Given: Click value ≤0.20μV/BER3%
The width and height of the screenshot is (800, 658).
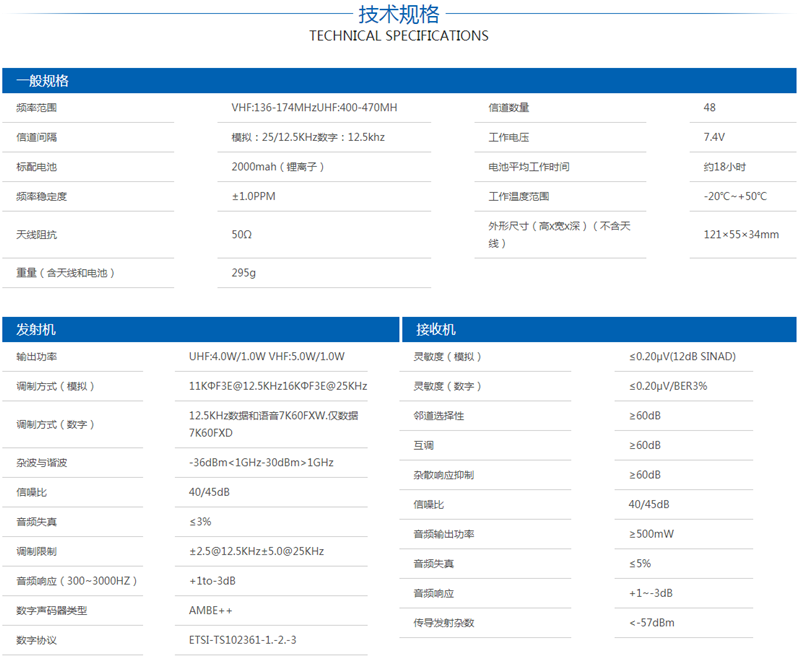Looking at the screenshot, I should tap(668, 386).
